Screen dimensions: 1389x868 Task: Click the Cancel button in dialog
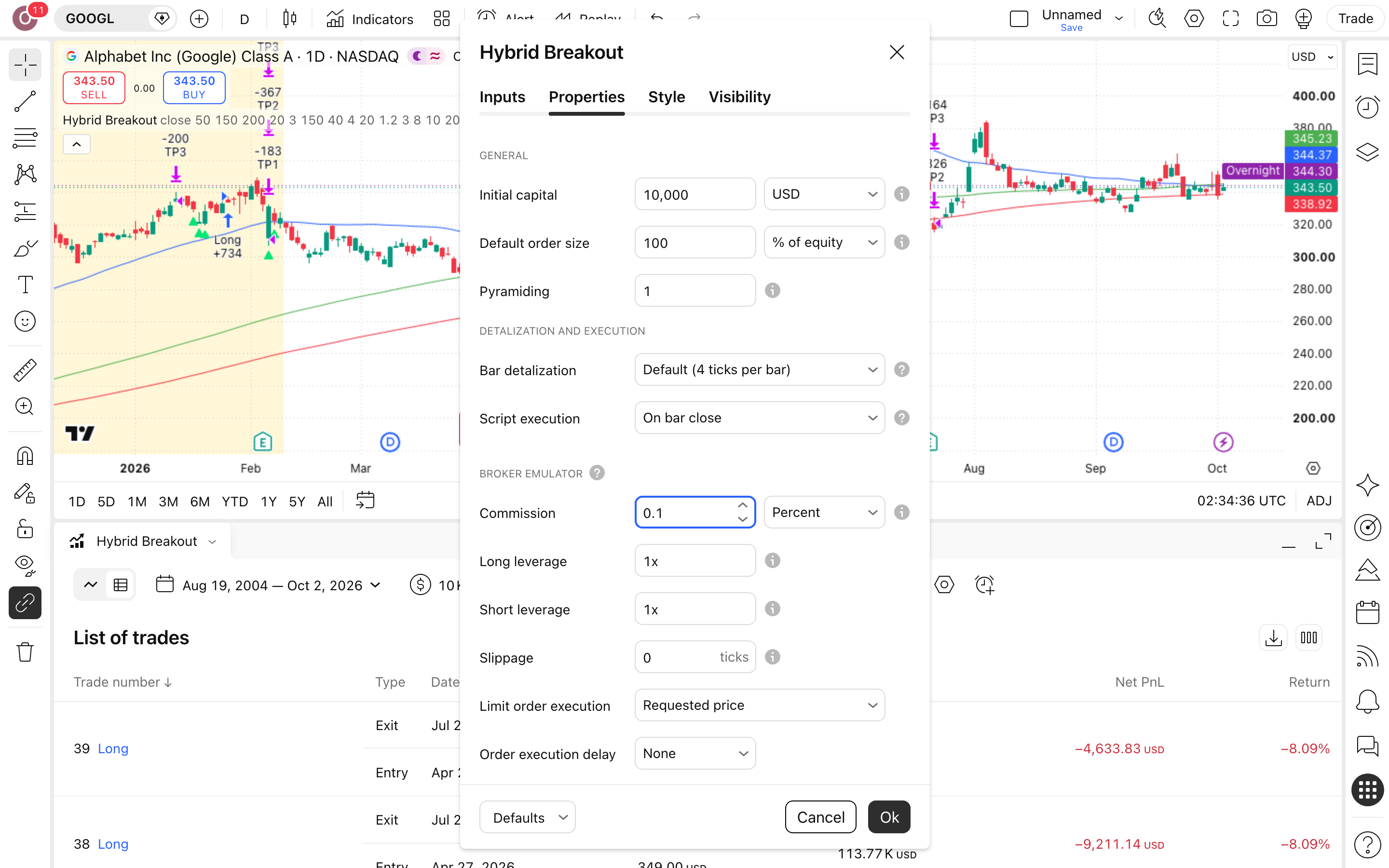pos(820,817)
